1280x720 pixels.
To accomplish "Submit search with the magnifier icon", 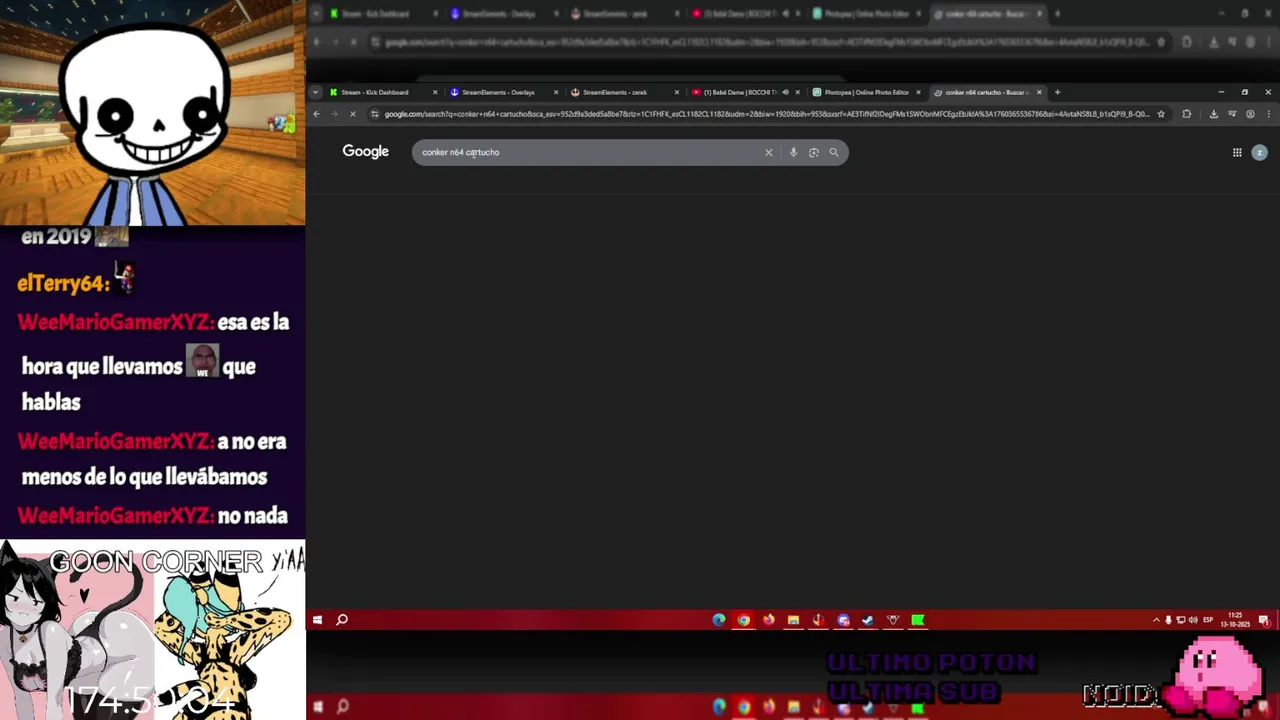I will pos(834,152).
